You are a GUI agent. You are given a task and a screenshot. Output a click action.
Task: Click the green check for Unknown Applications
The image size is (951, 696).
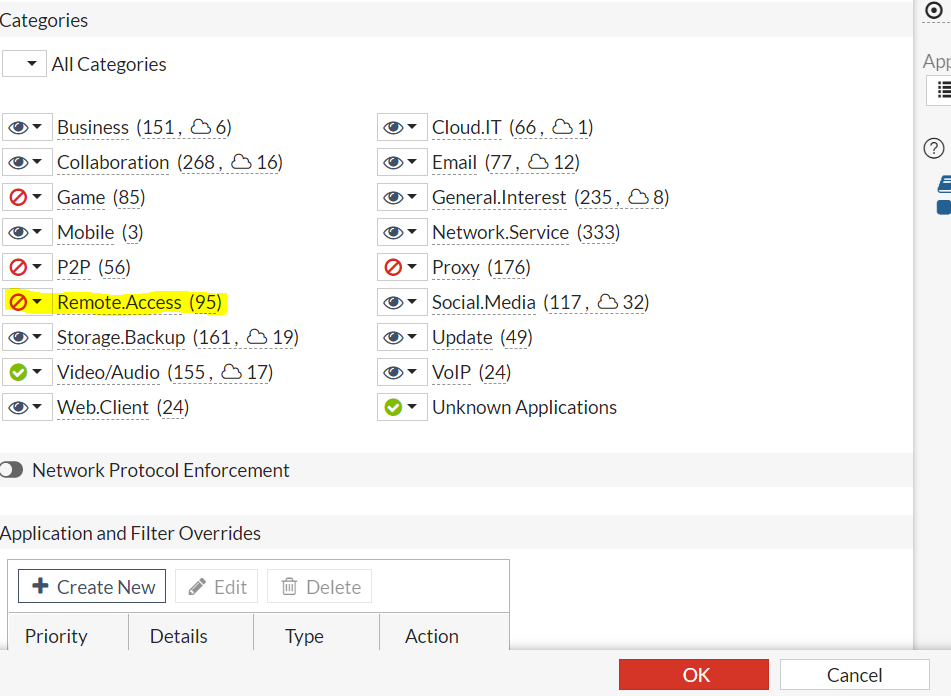pos(393,407)
